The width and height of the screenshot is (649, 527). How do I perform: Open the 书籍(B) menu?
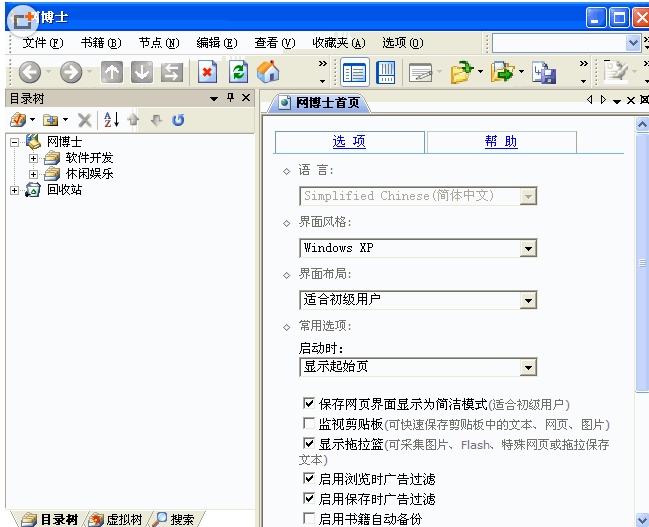pos(101,43)
